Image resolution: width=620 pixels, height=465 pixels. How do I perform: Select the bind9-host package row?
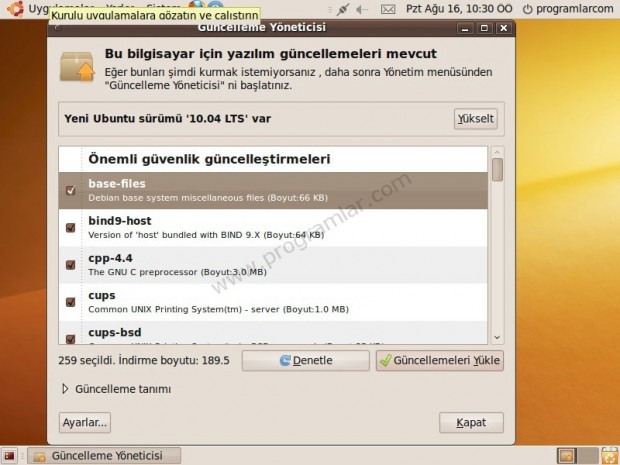[x=273, y=228]
